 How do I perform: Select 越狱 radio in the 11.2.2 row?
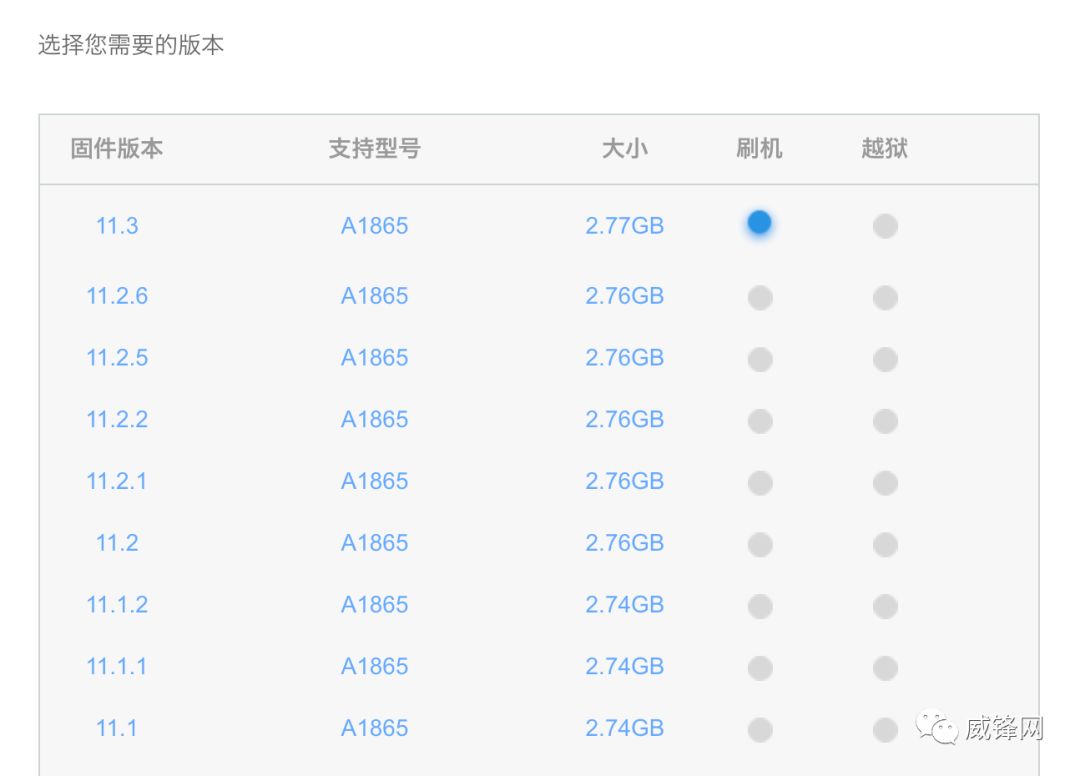coord(885,421)
